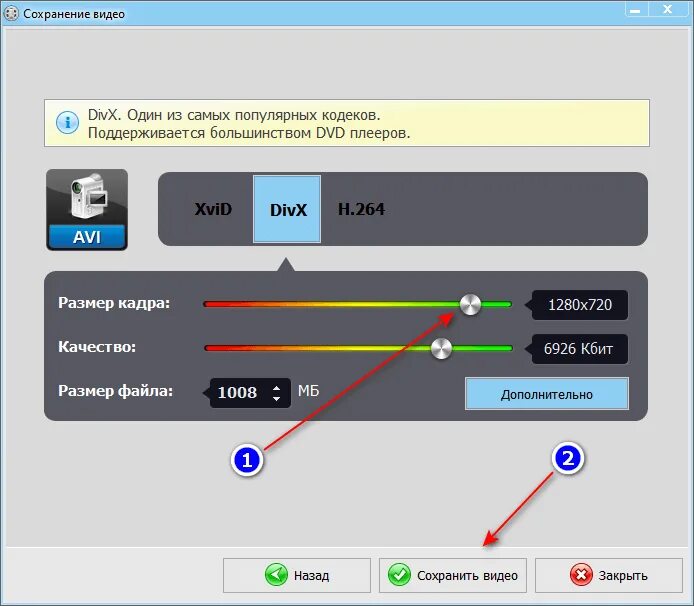Viewport: 694px width, 606px height.
Task: Click the Закрыть button
Action: click(x=609, y=575)
